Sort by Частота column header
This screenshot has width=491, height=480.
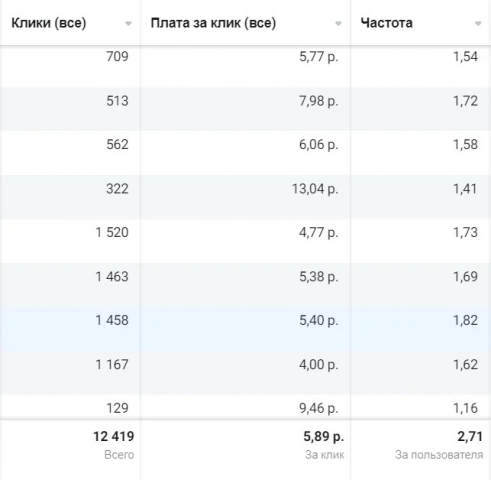click(x=387, y=23)
